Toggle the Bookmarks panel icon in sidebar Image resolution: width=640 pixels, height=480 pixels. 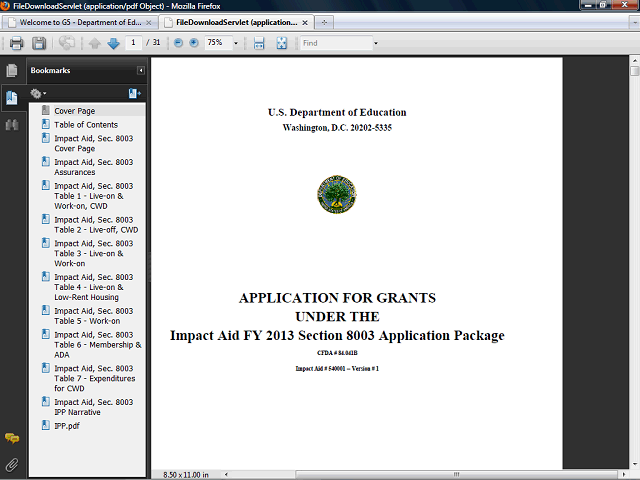(12, 97)
